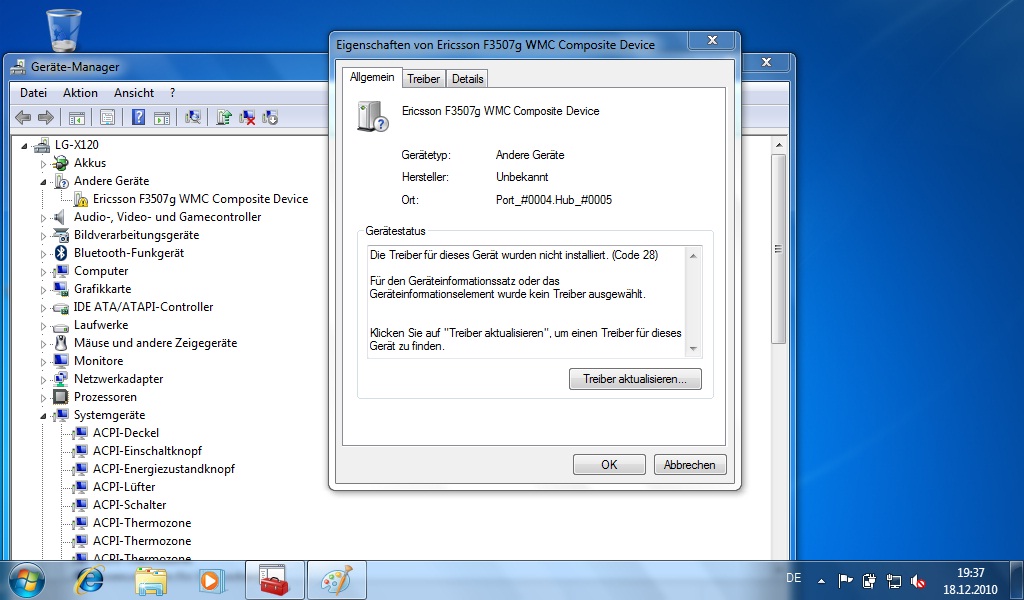Select the Monitore category
The image size is (1024, 600).
pyautogui.click(x=98, y=360)
